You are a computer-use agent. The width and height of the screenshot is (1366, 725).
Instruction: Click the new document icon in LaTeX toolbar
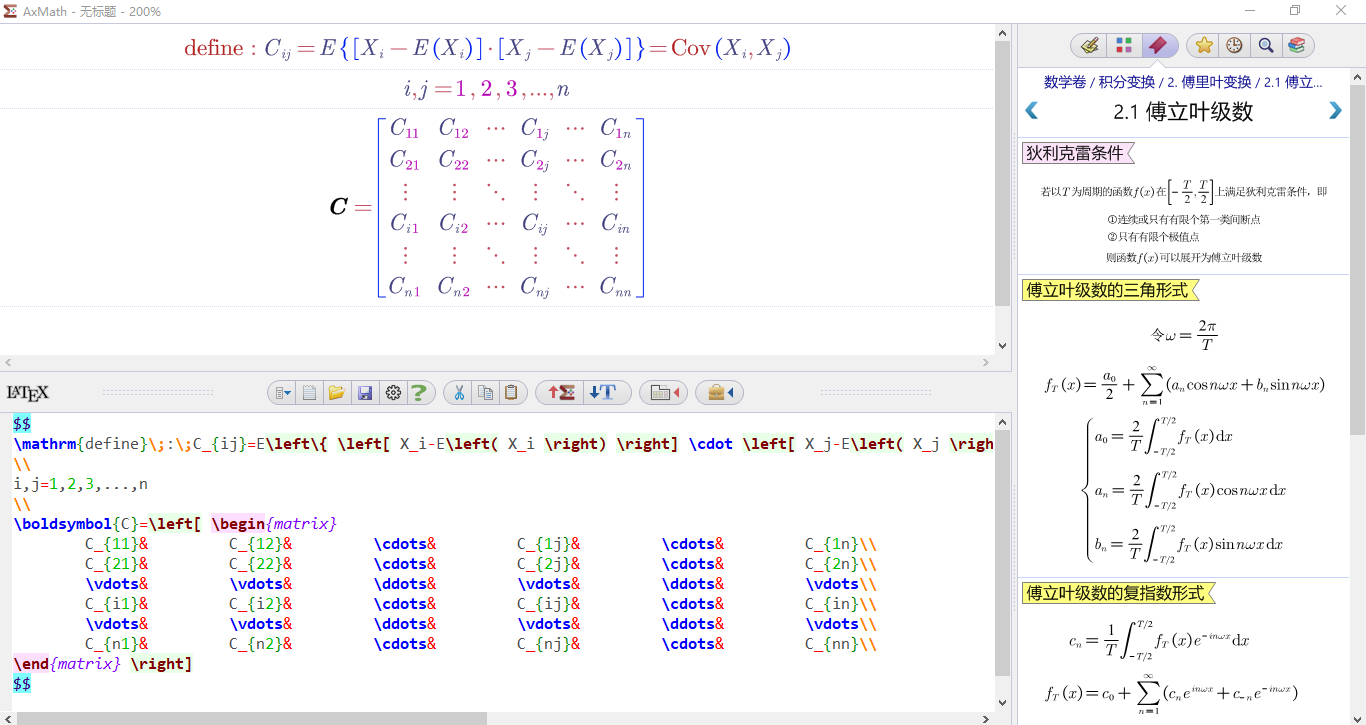tap(310, 393)
